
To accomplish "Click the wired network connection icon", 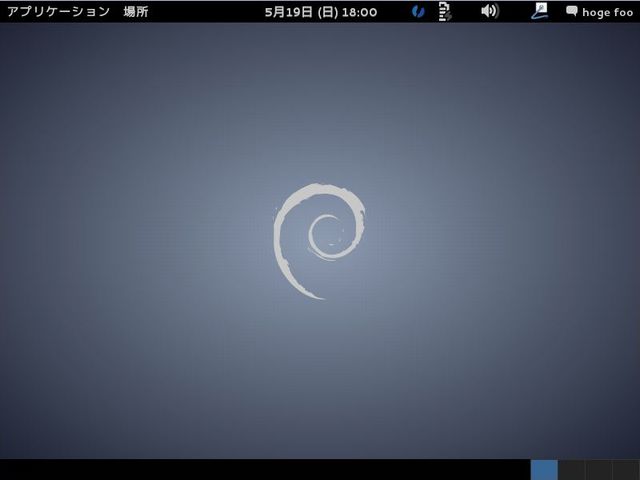I will pos(540,11).
